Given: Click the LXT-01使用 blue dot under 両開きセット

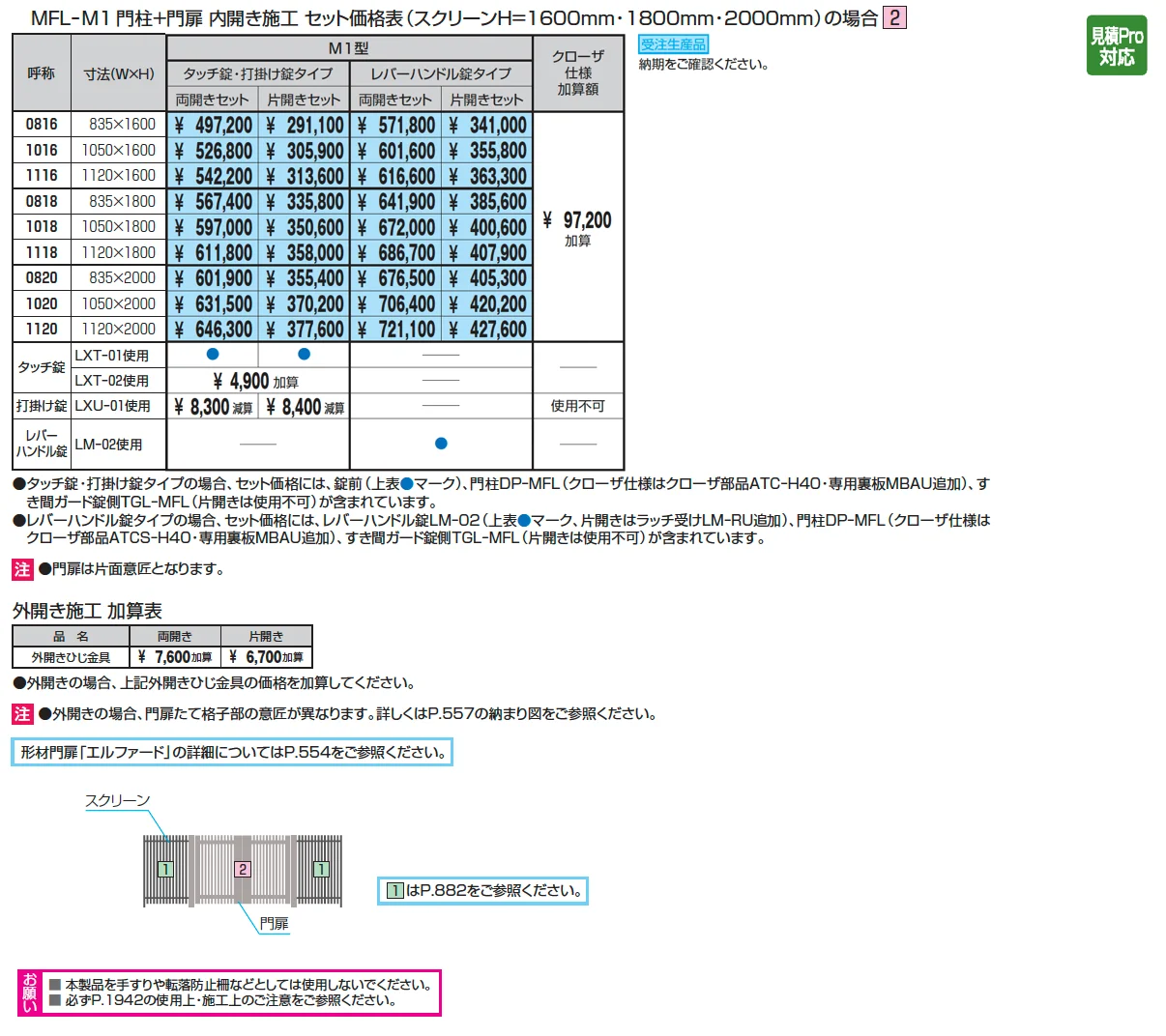Looking at the screenshot, I should (x=213, y=354).
